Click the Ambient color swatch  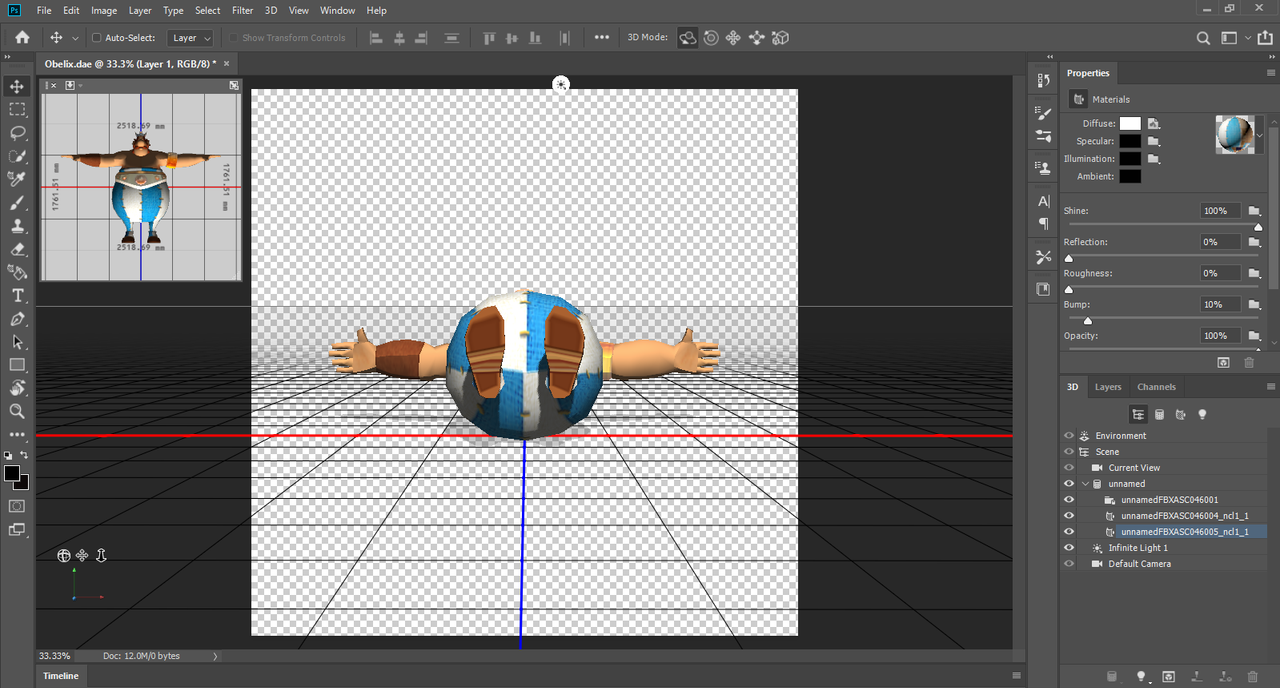pyautogui.click(x=1130, y=176)
